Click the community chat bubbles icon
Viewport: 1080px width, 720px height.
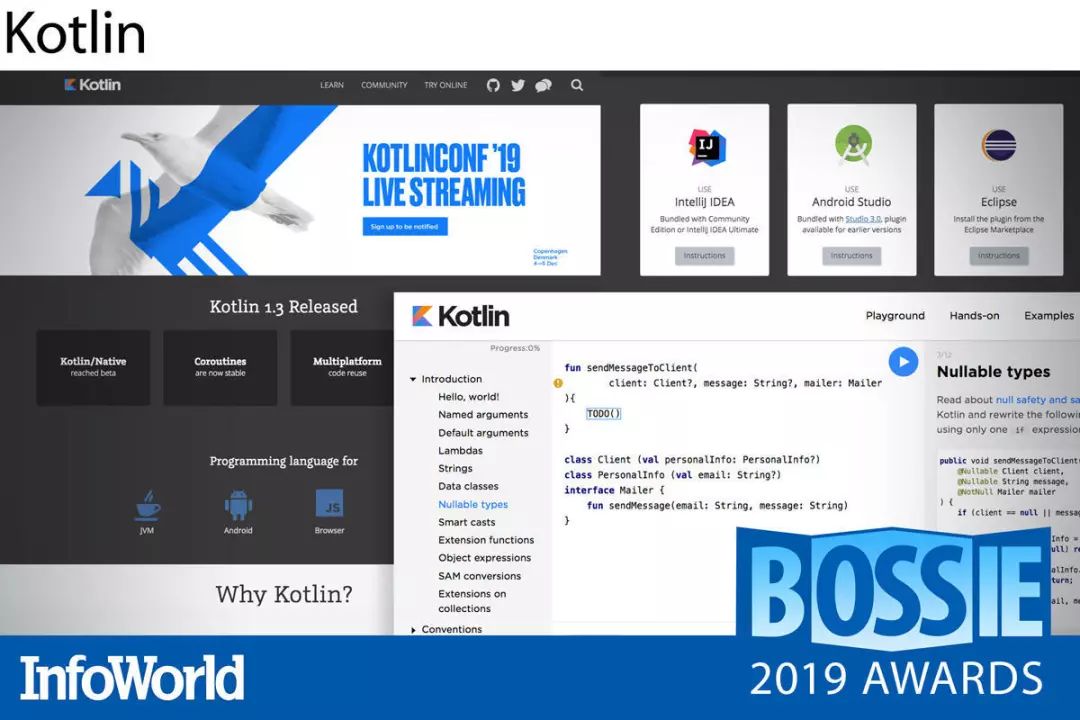[x=543, y=86]
